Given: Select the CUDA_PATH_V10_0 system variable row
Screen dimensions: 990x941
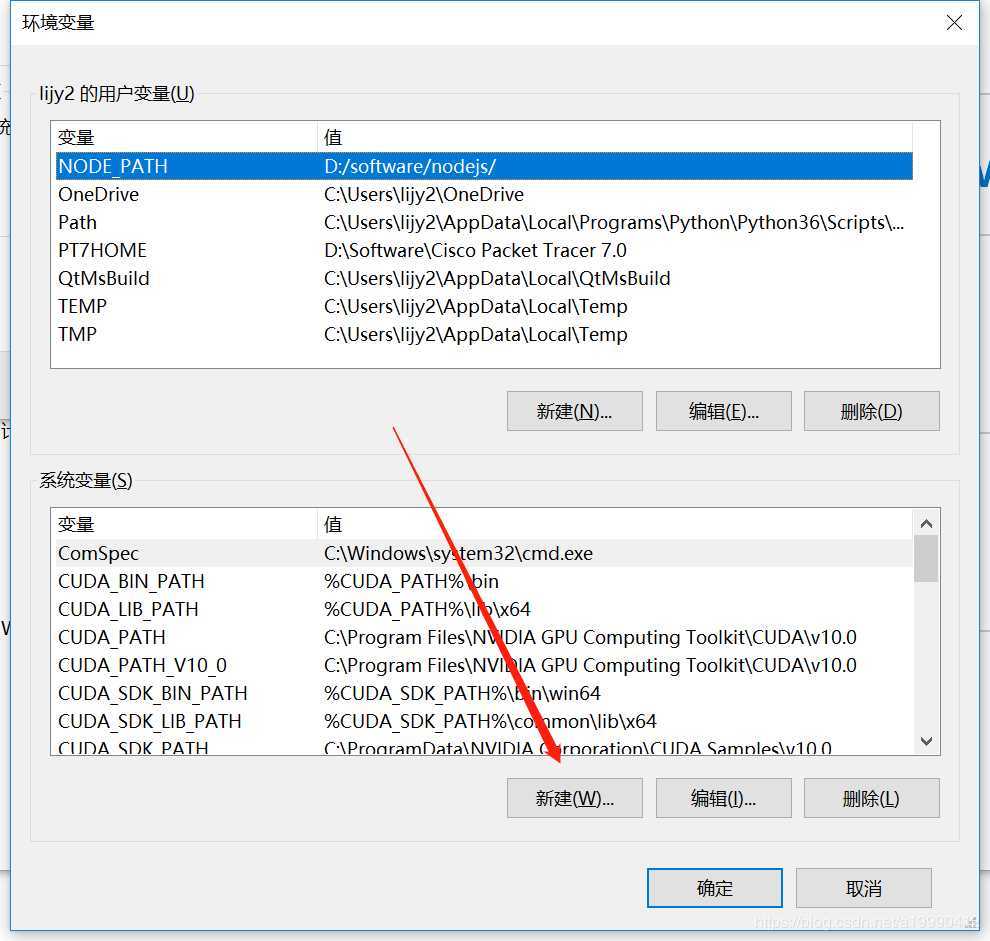Looking at the screenshot, I should [484, 665].
